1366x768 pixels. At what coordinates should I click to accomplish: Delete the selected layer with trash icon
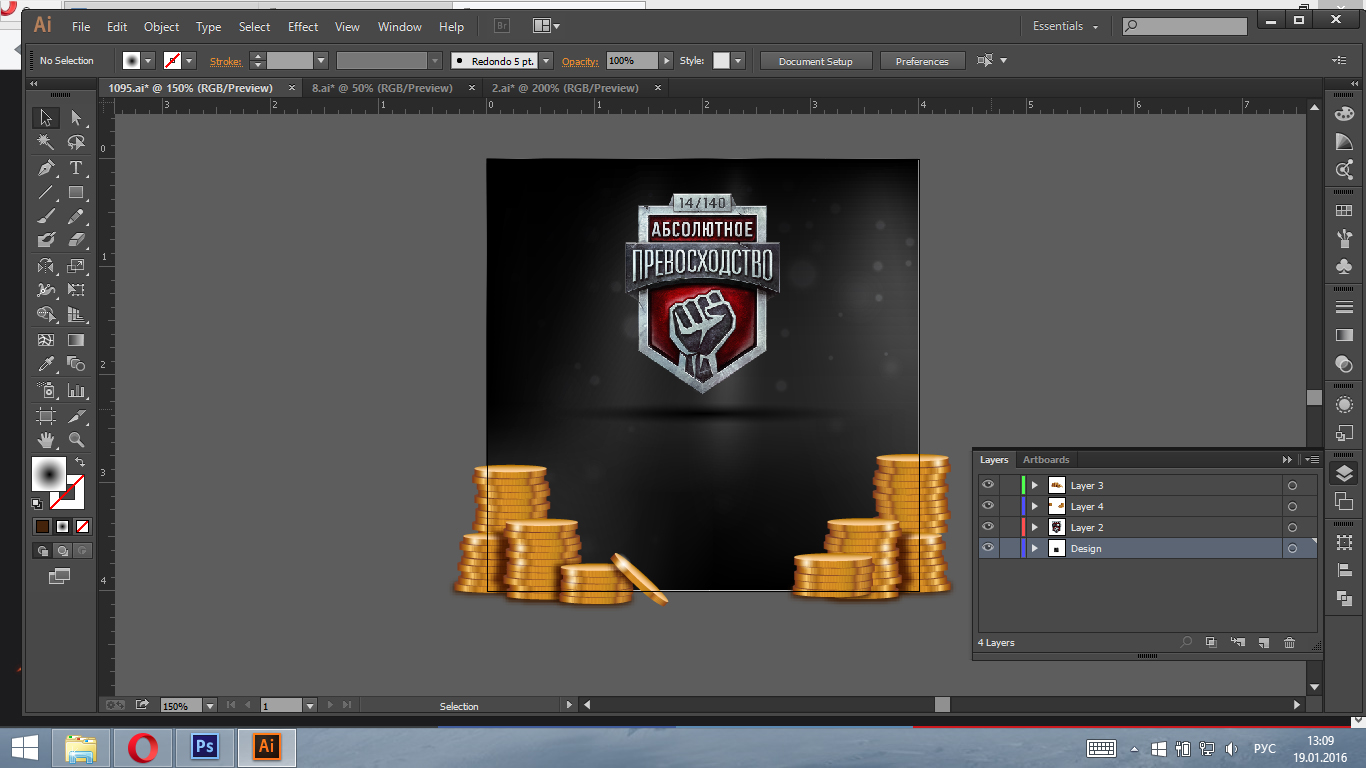[1289, 643]
